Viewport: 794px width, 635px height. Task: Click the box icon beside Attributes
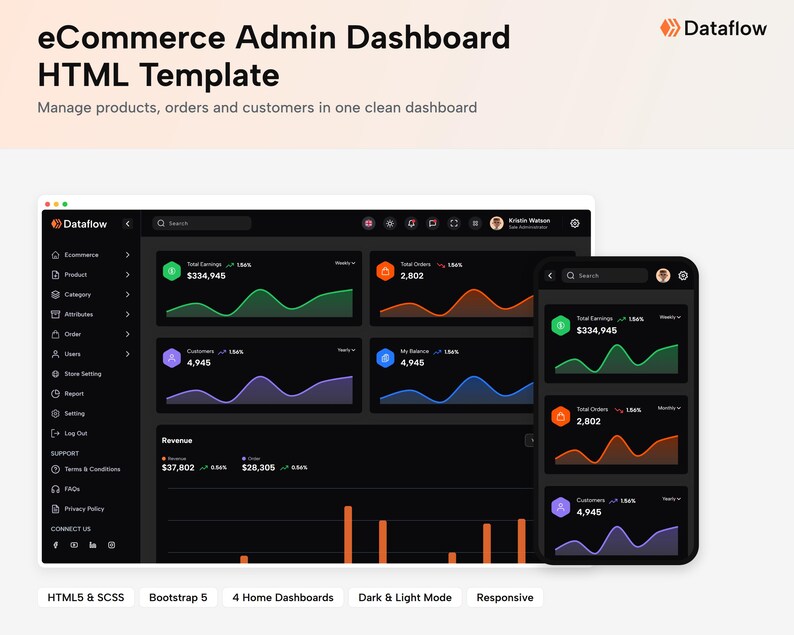click(x=56, y=314)
